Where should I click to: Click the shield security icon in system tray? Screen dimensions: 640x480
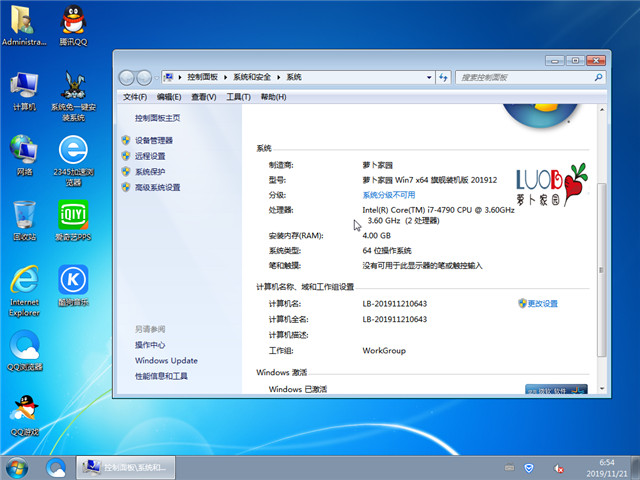pos(529,468)
